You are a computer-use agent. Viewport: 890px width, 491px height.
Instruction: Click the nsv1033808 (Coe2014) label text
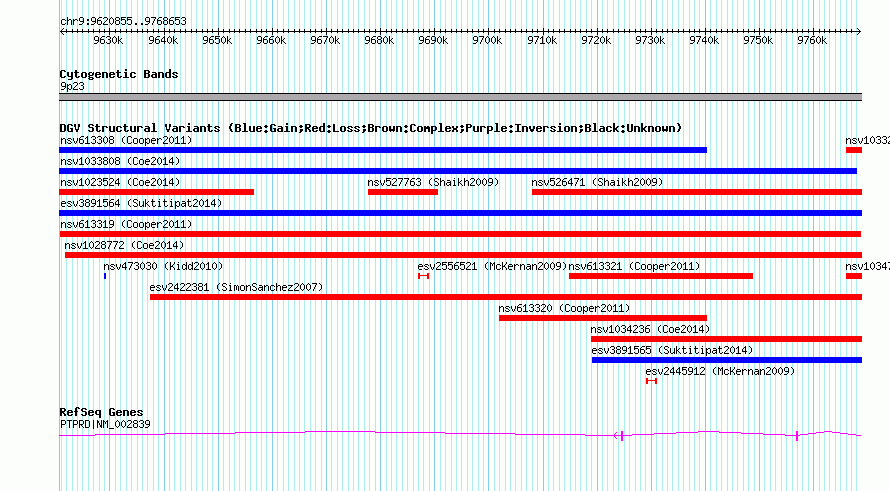tap(120, 162)
